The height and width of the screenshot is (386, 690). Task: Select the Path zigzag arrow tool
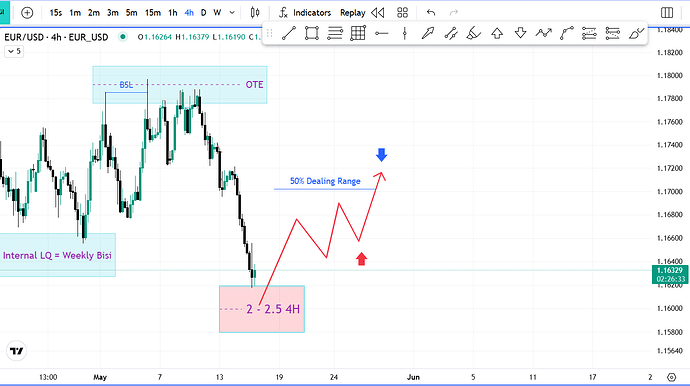pyautogui.click(x=543, y=33)
